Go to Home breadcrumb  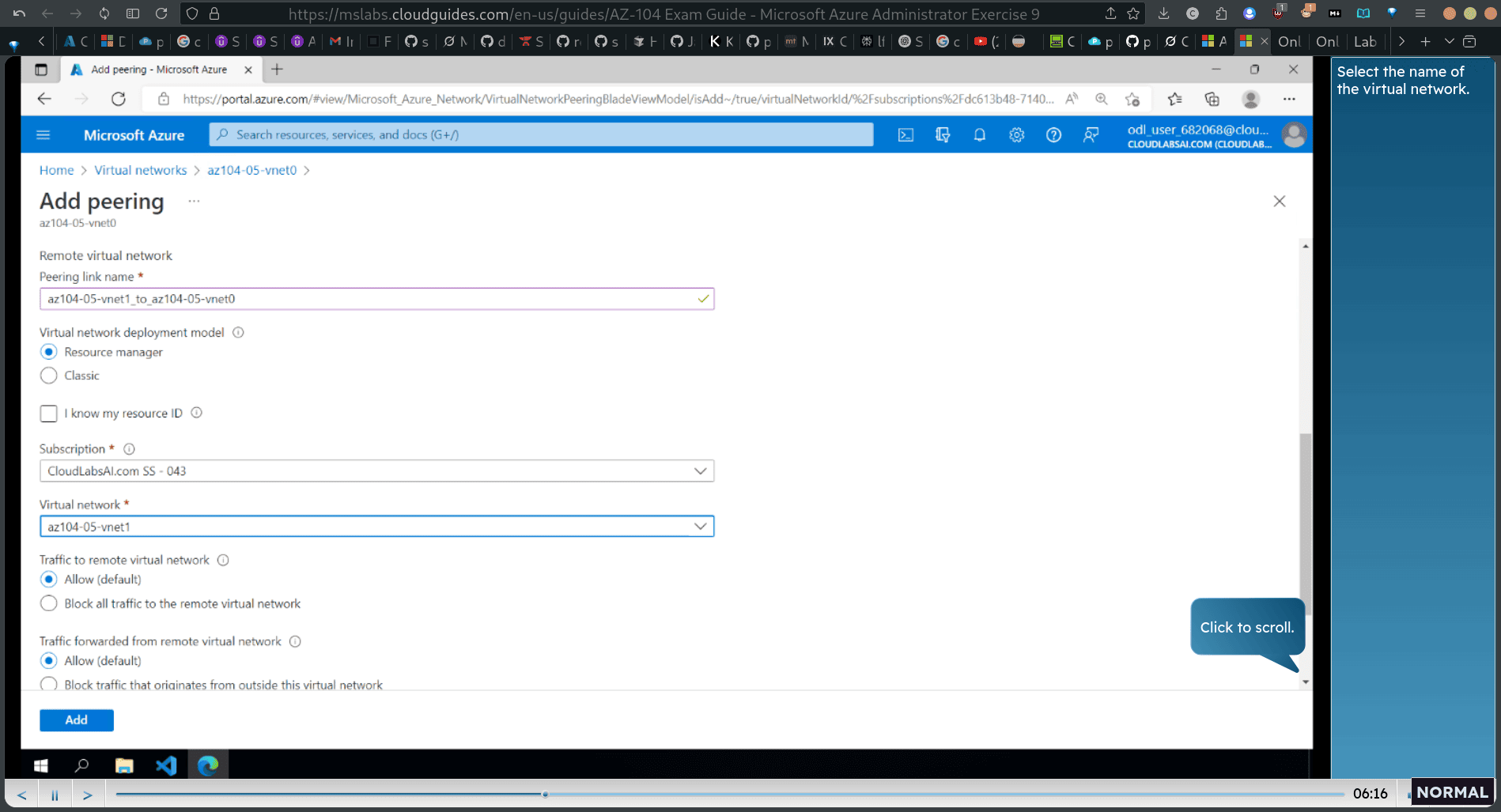[56, 170]
